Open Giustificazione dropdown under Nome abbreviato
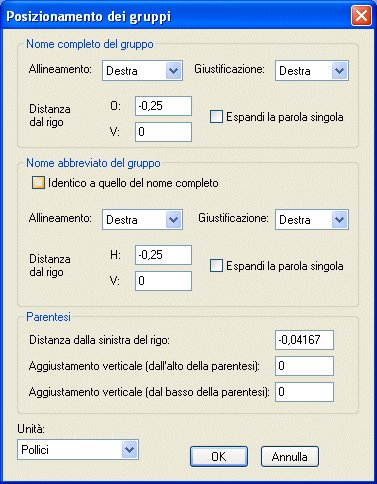This screenshot has height=484, width=377. (312, 220)
